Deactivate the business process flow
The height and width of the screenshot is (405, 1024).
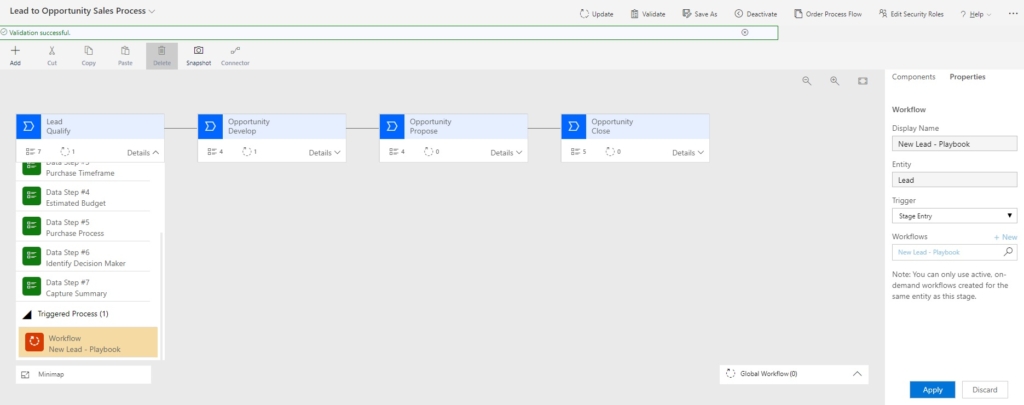tap(756, 14)
